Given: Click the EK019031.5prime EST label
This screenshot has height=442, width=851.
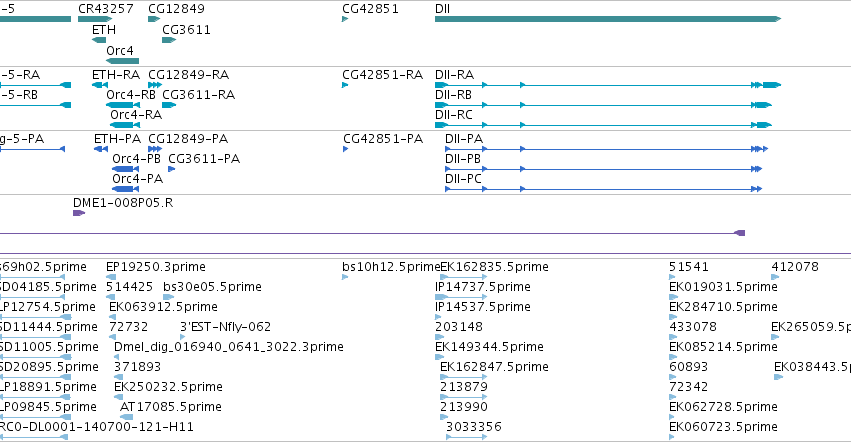Looking at the screenshot, I should coord(723,287).
